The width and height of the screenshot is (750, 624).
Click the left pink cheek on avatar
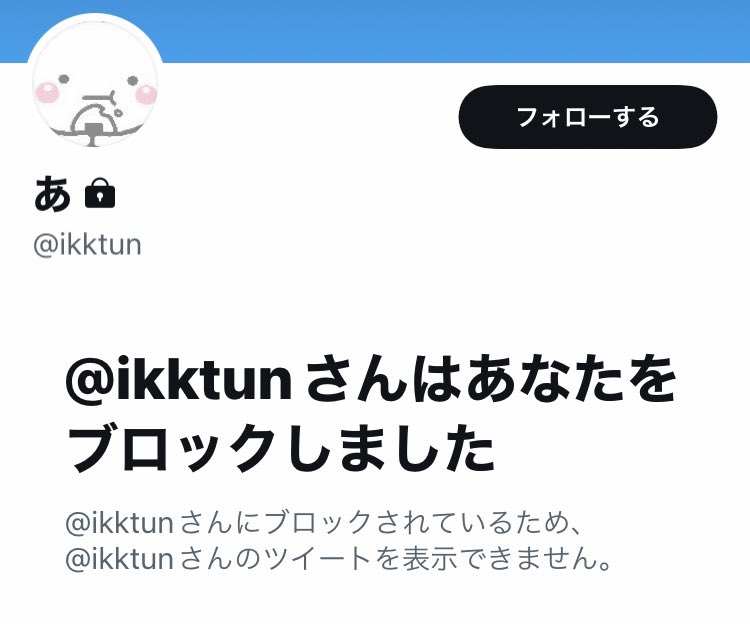pos(47,92)
